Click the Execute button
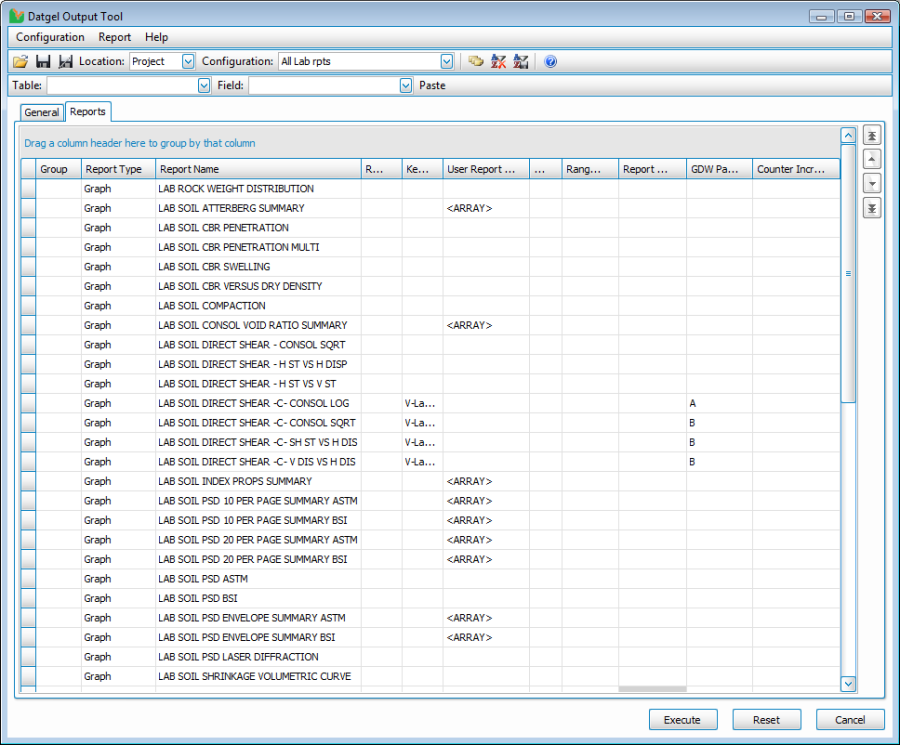 click(x=682, y=720)
